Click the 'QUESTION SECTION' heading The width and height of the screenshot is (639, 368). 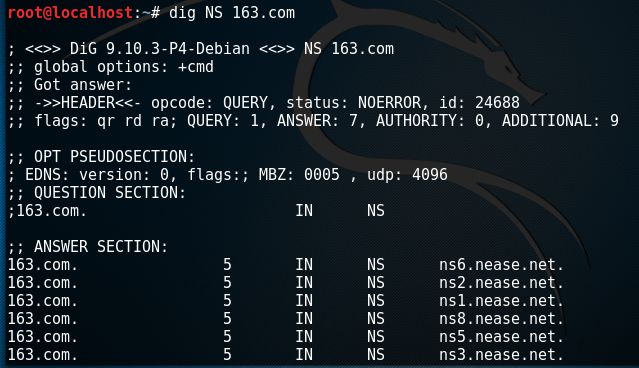point(110,193)
